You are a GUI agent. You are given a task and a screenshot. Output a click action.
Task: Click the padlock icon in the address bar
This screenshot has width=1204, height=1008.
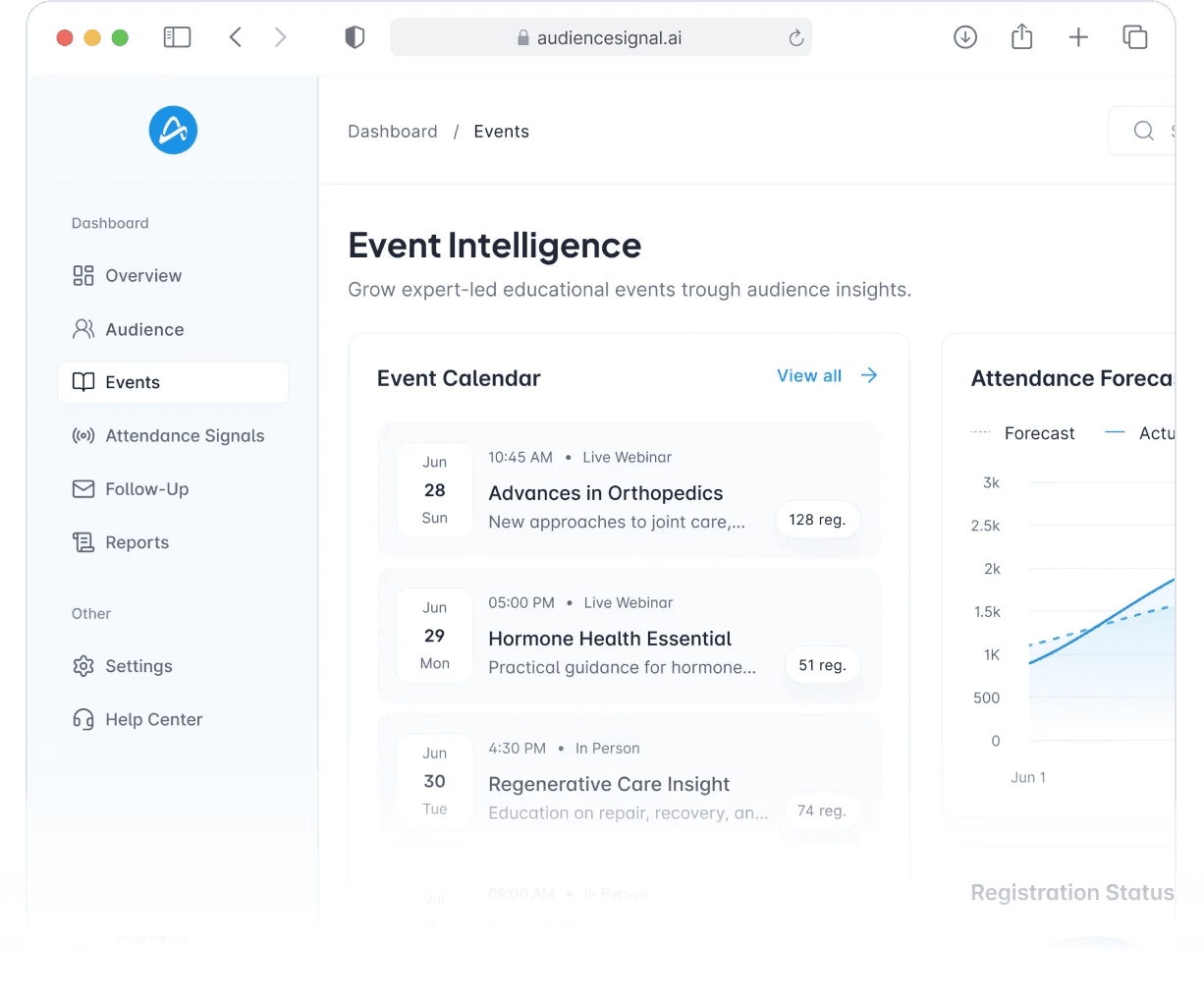tap(523, 37)
